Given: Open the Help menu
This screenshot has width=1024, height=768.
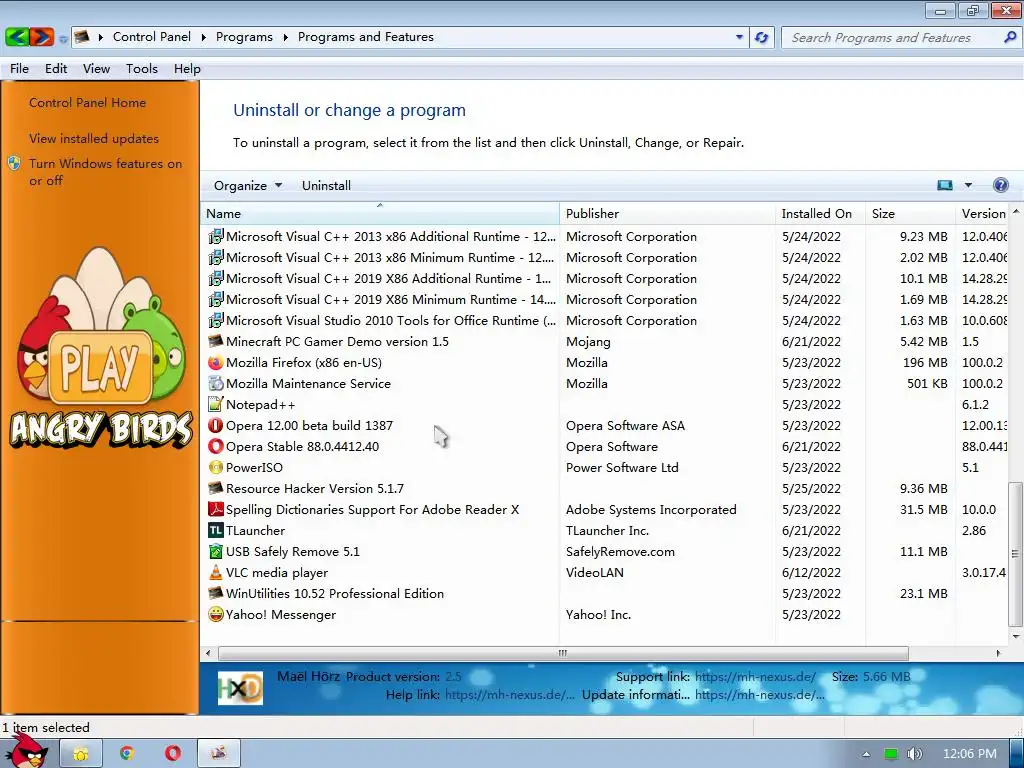Looking at the screenshot, I should tap(187, 69).
